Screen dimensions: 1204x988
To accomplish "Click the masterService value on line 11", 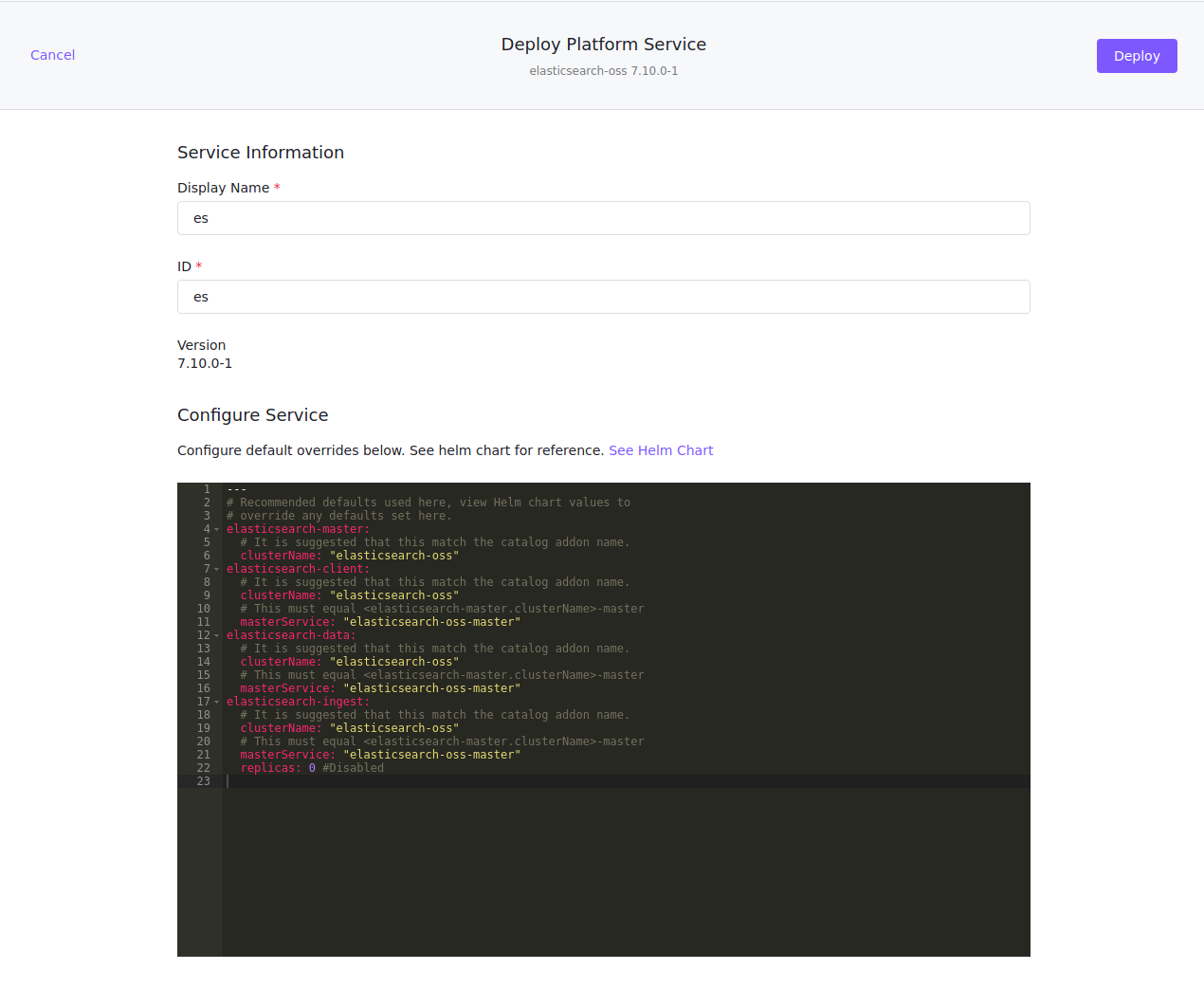I will (432, 622).
